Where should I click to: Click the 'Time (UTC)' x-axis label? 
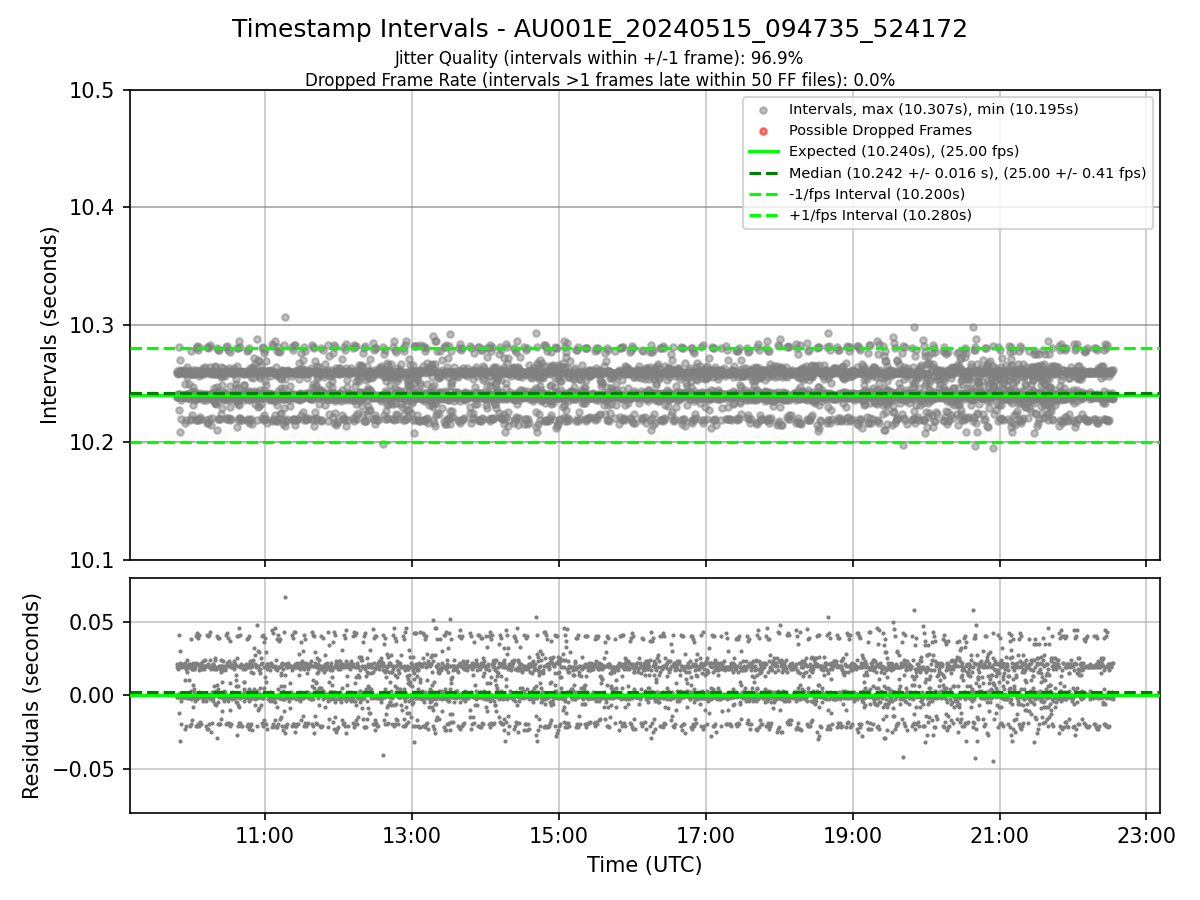pos(644,864)
